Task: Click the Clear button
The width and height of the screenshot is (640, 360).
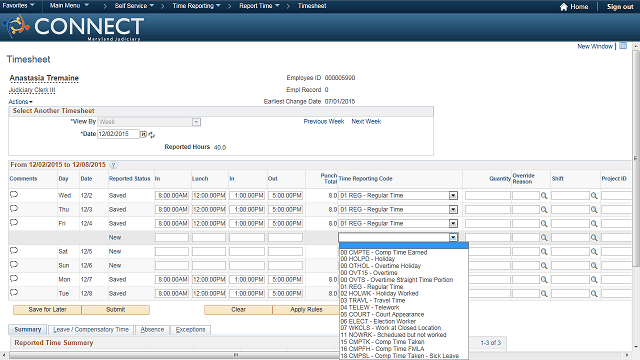Action: (x=238, y=310)
